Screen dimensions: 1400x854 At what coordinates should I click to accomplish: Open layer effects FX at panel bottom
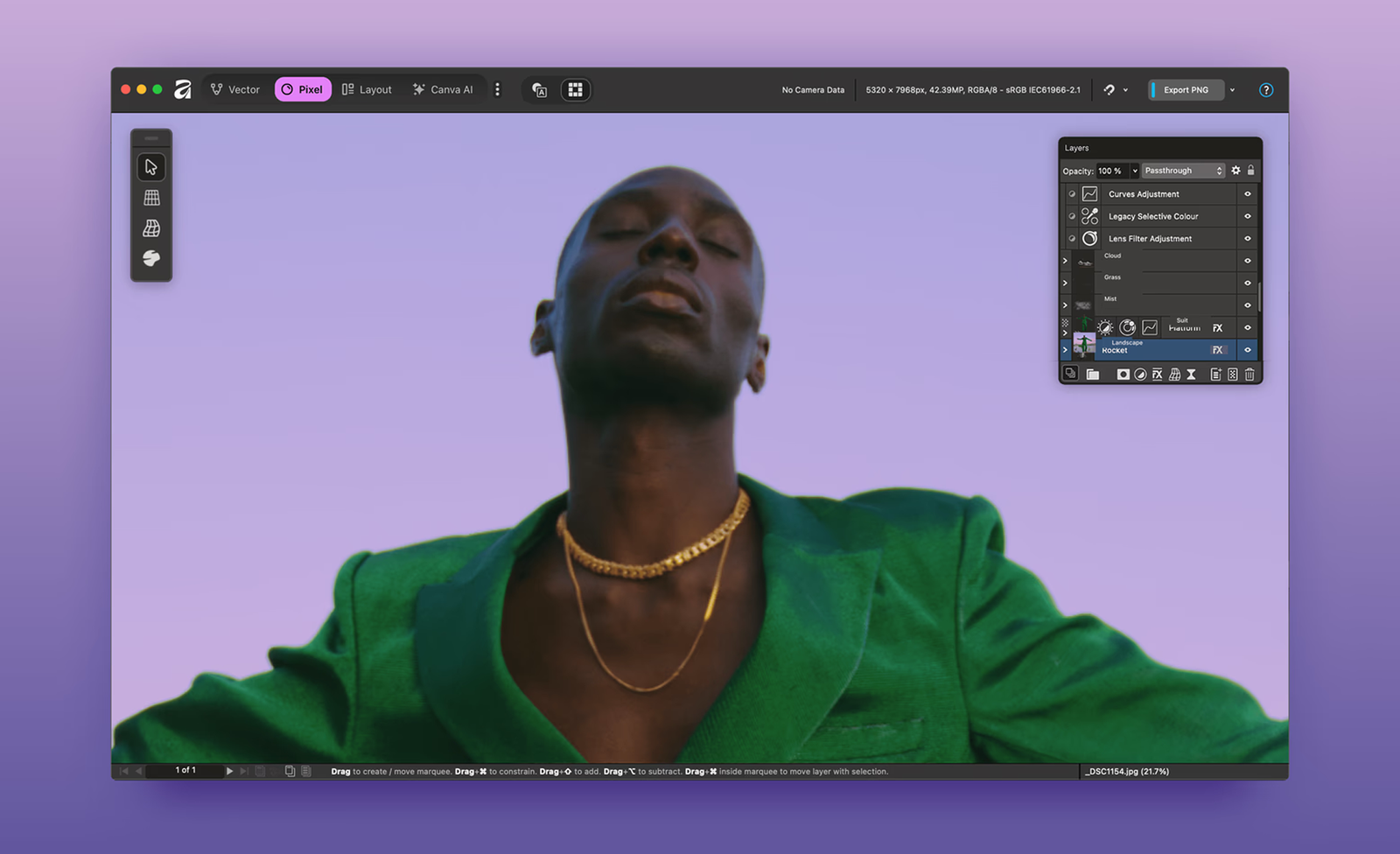[1157, 374]
